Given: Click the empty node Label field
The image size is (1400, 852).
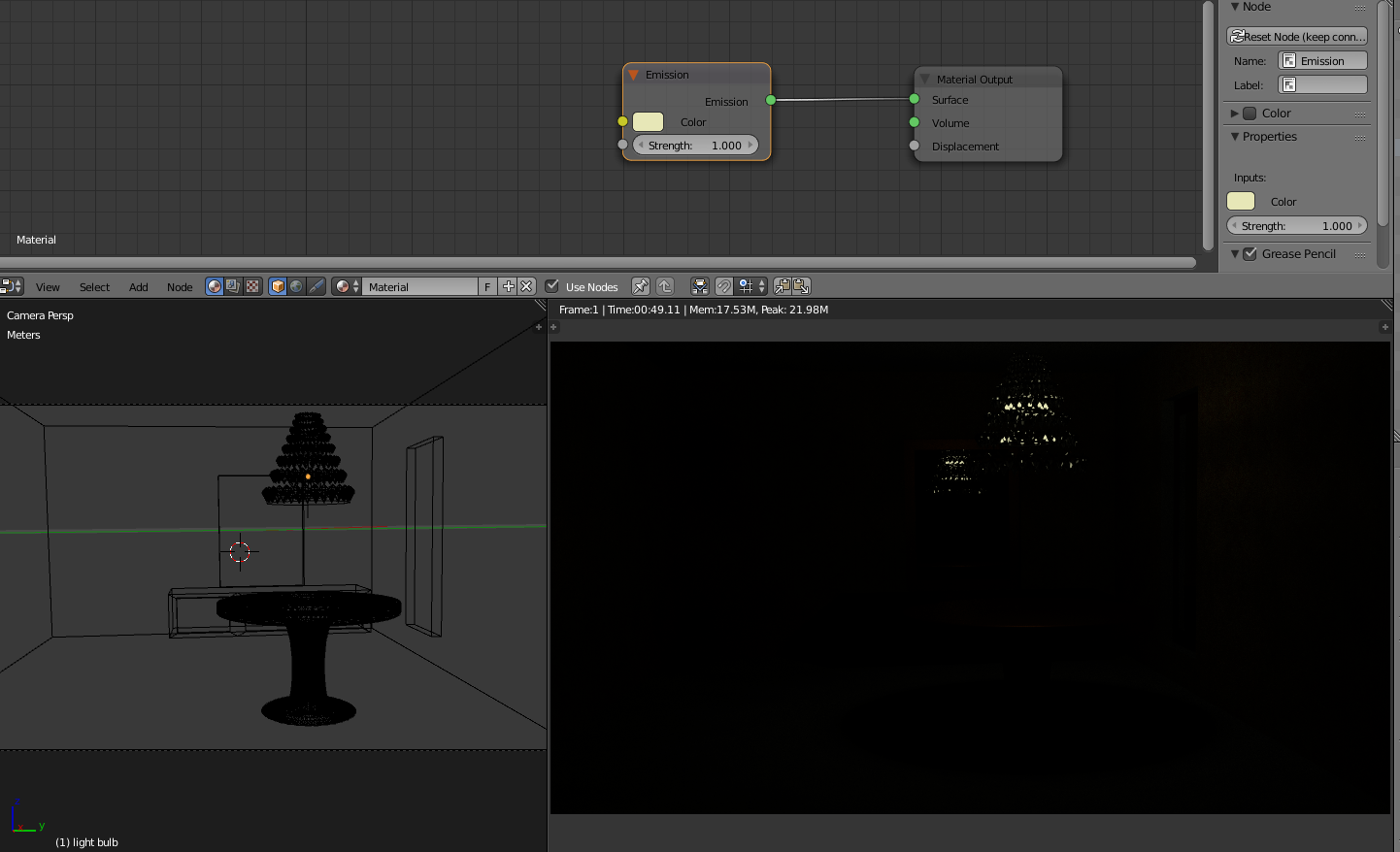Looking at the screenshot, I should 1322,84.
